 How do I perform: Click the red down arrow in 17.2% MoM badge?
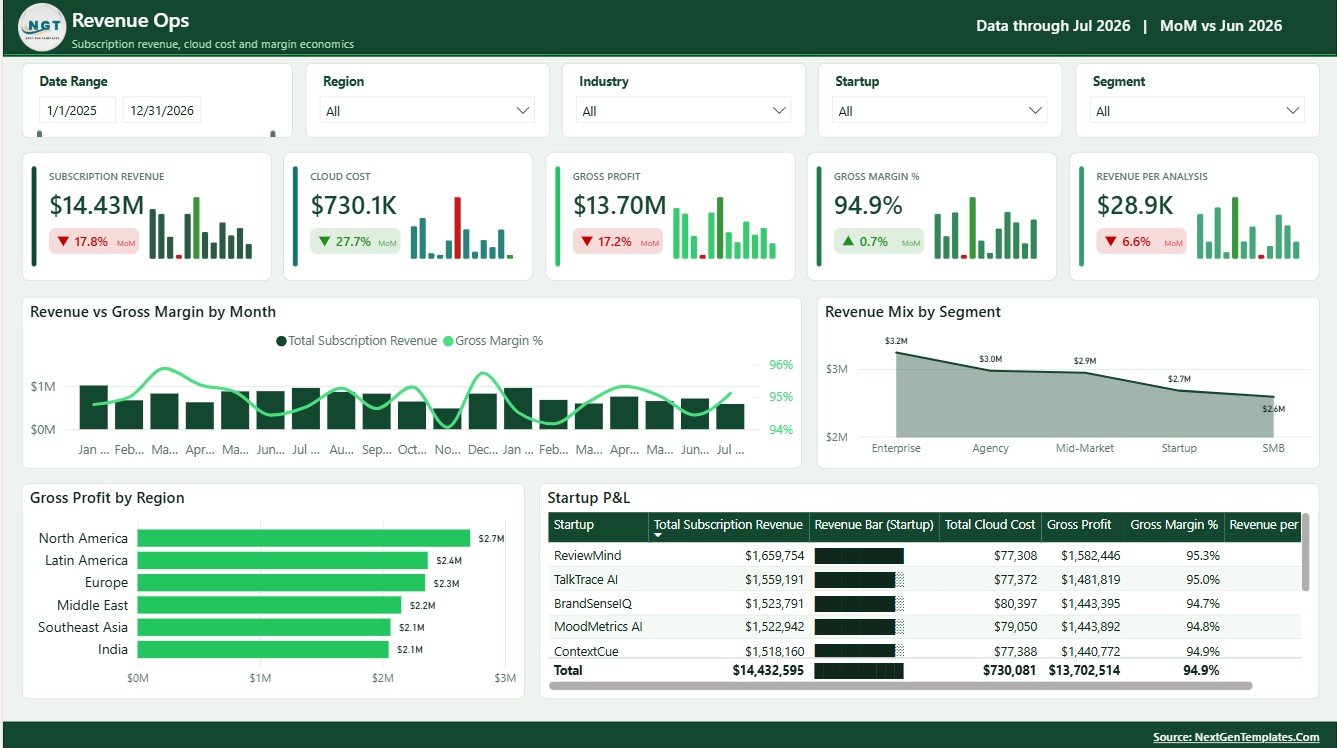pyautogui.click(x=587, y=241)
